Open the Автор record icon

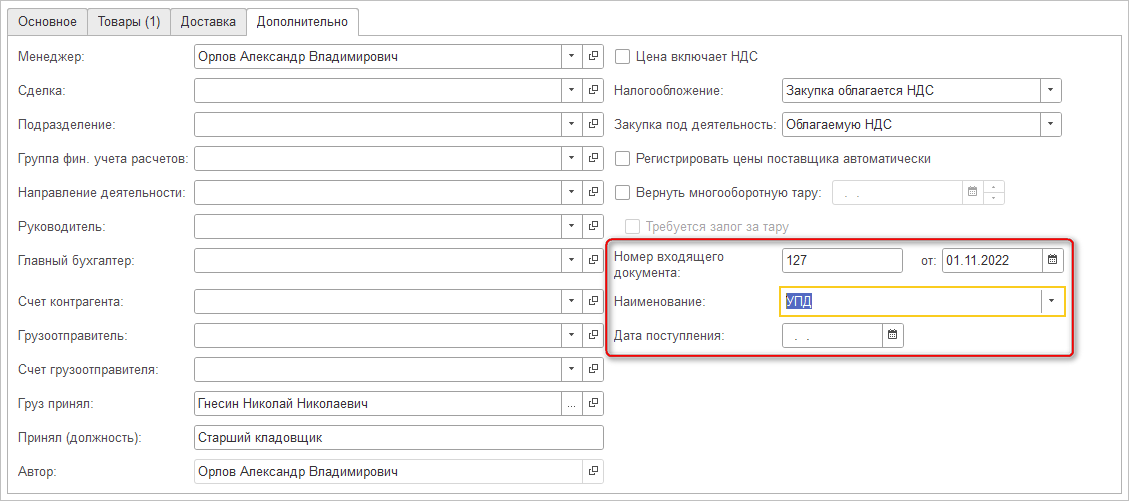(x=593, y=471)
